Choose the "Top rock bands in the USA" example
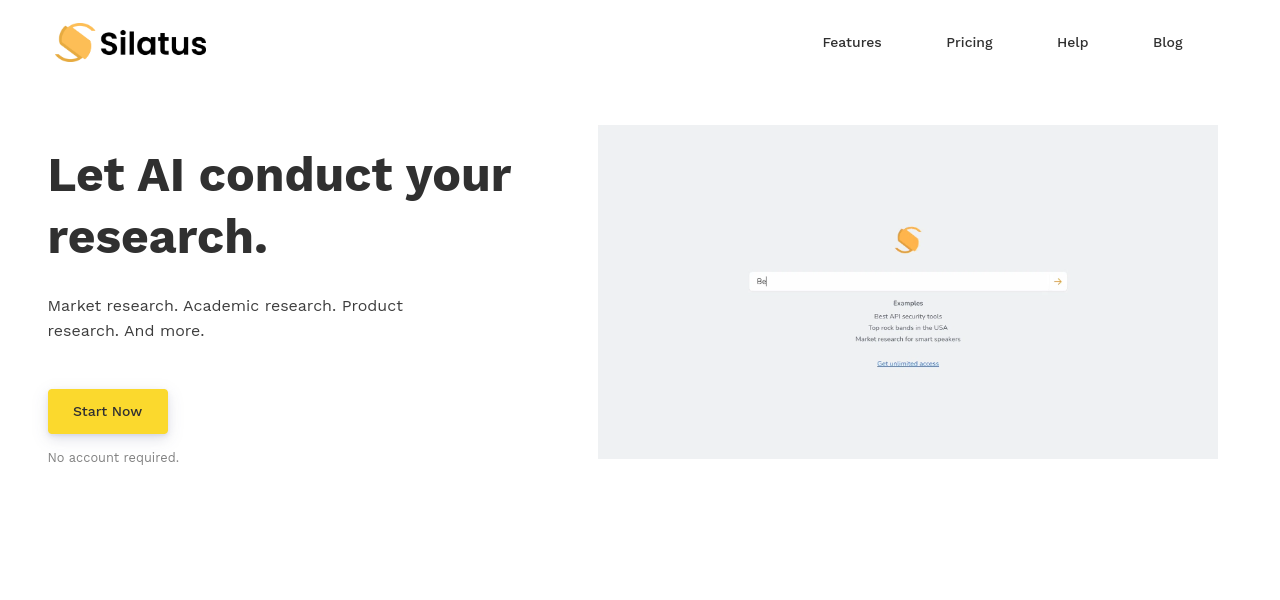Viewport: 1280px width, 600px height. click(908, 328)
